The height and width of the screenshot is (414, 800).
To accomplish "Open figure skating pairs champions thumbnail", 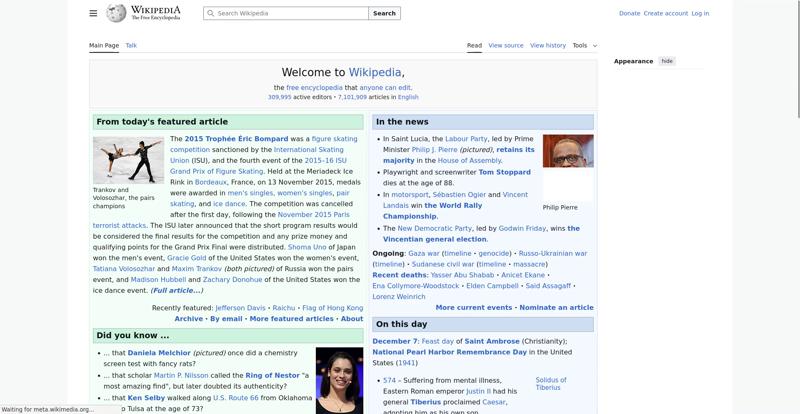I will 128,160.
